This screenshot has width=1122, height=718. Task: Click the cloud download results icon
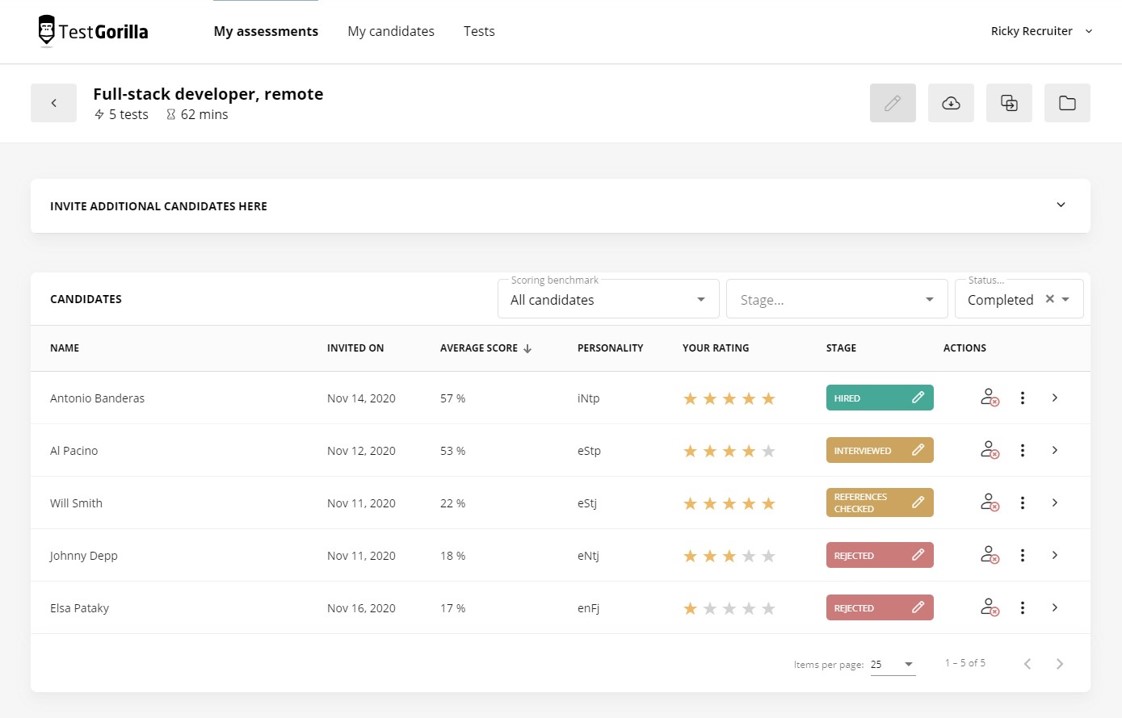[x=951, y=103]
